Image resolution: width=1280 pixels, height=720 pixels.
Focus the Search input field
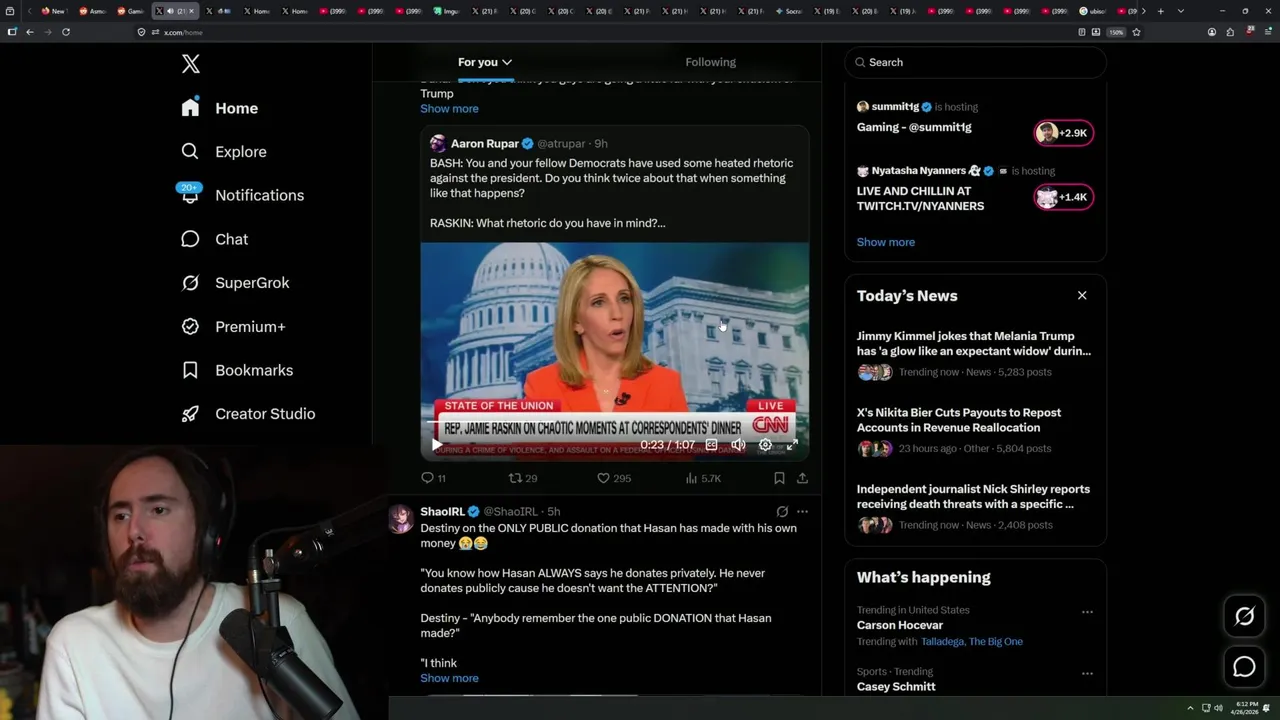[x=975, y=62]
